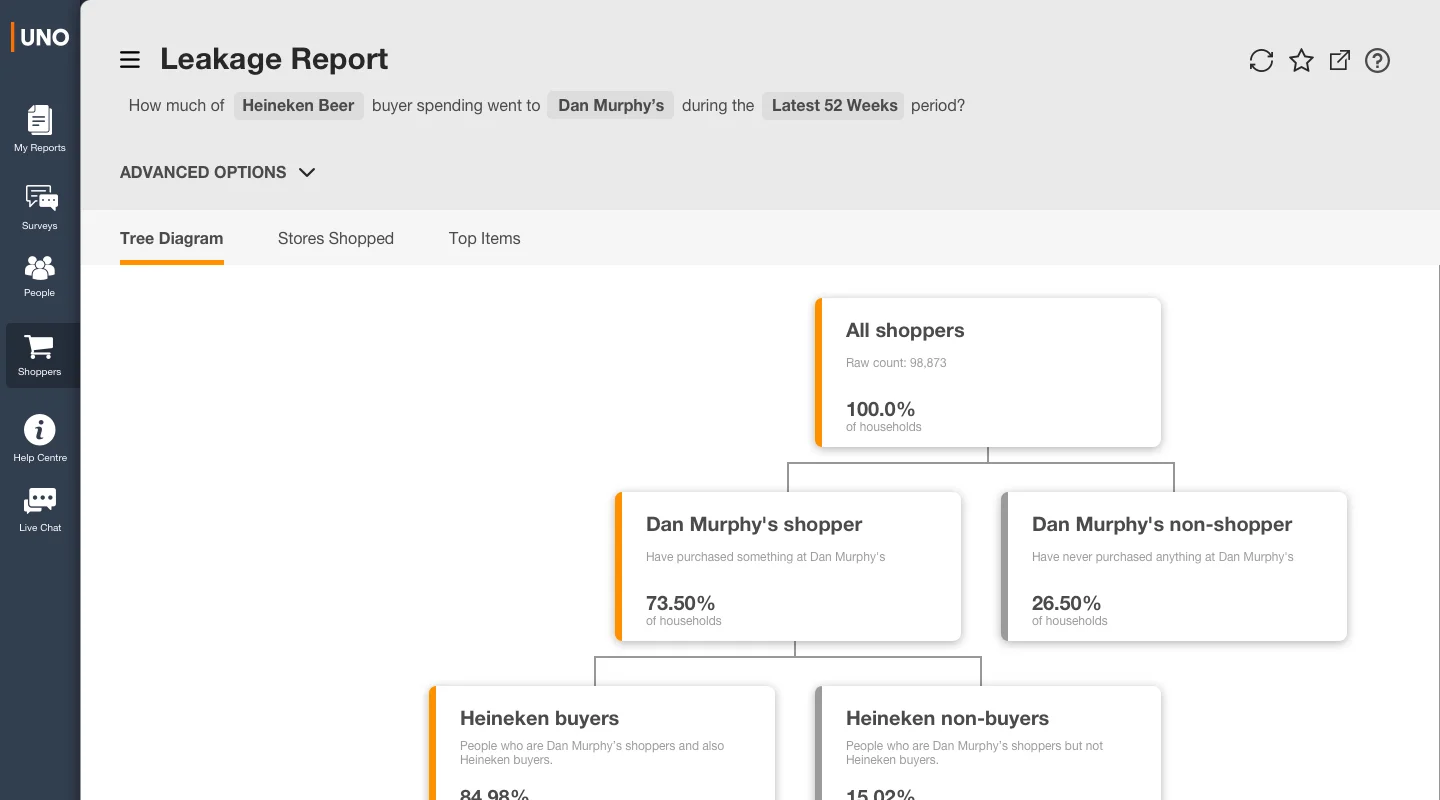
Task: Open the People section
Action: point(40,276)
